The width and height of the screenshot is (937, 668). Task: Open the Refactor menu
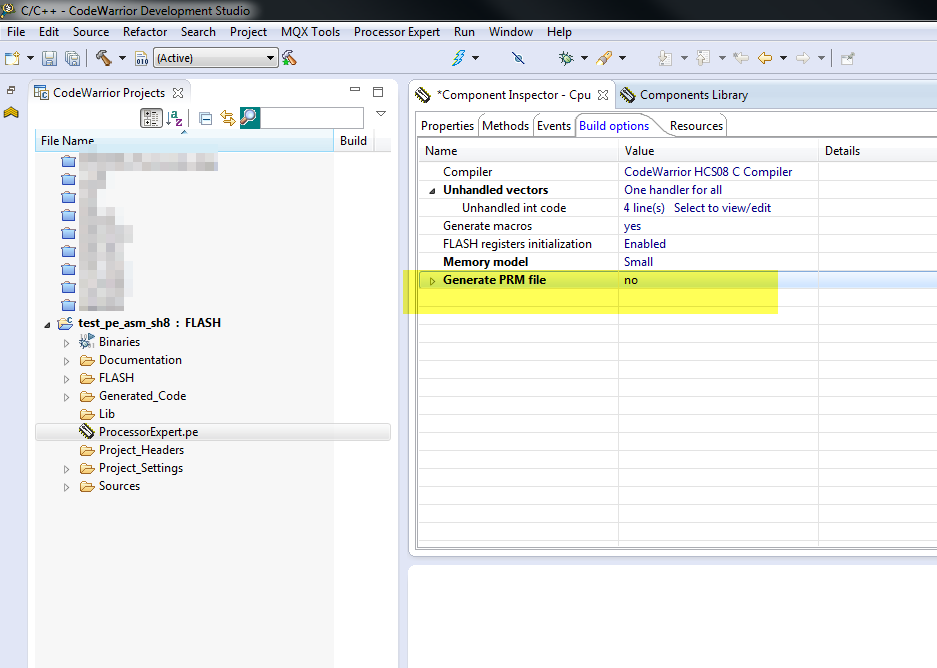click(145, 32)
